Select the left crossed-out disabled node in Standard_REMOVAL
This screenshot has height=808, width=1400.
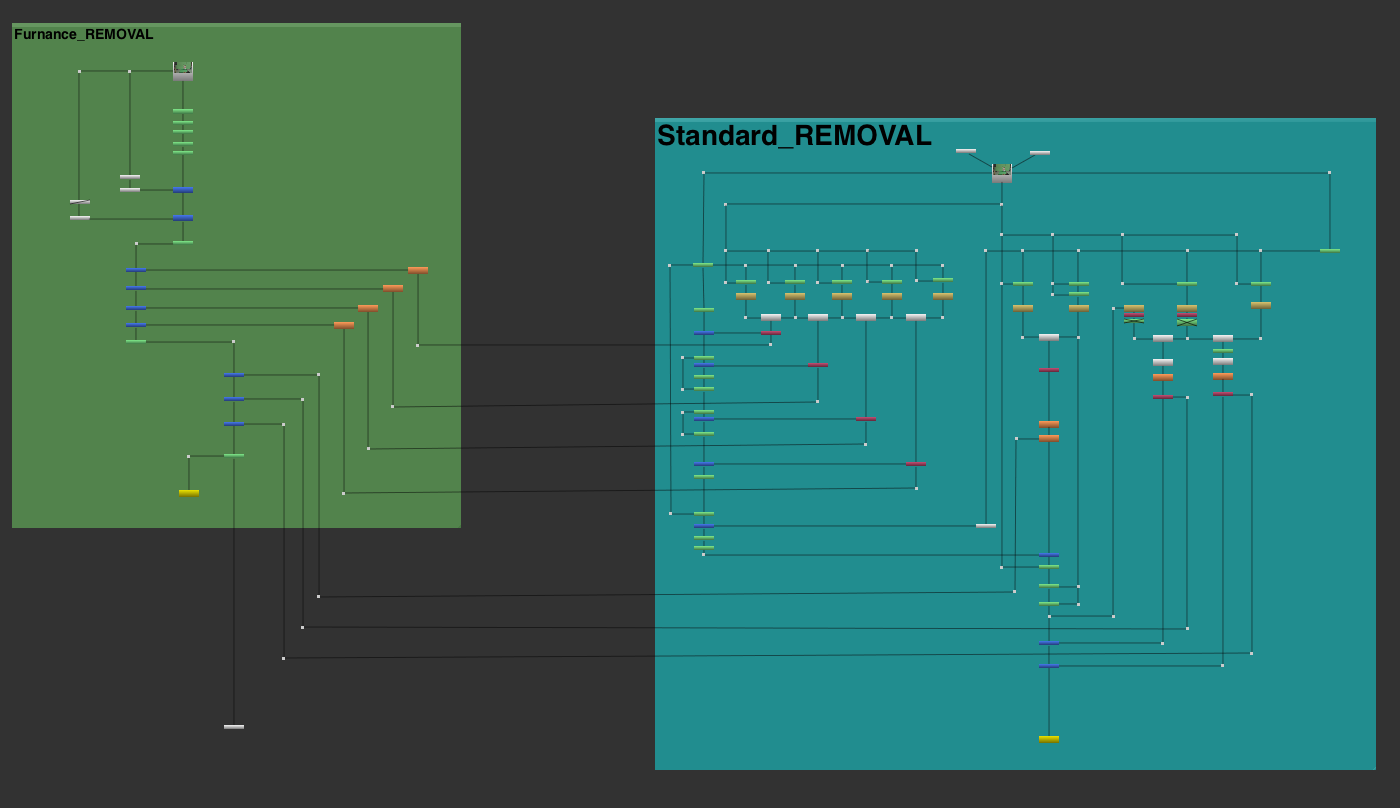coord(1134,321)
